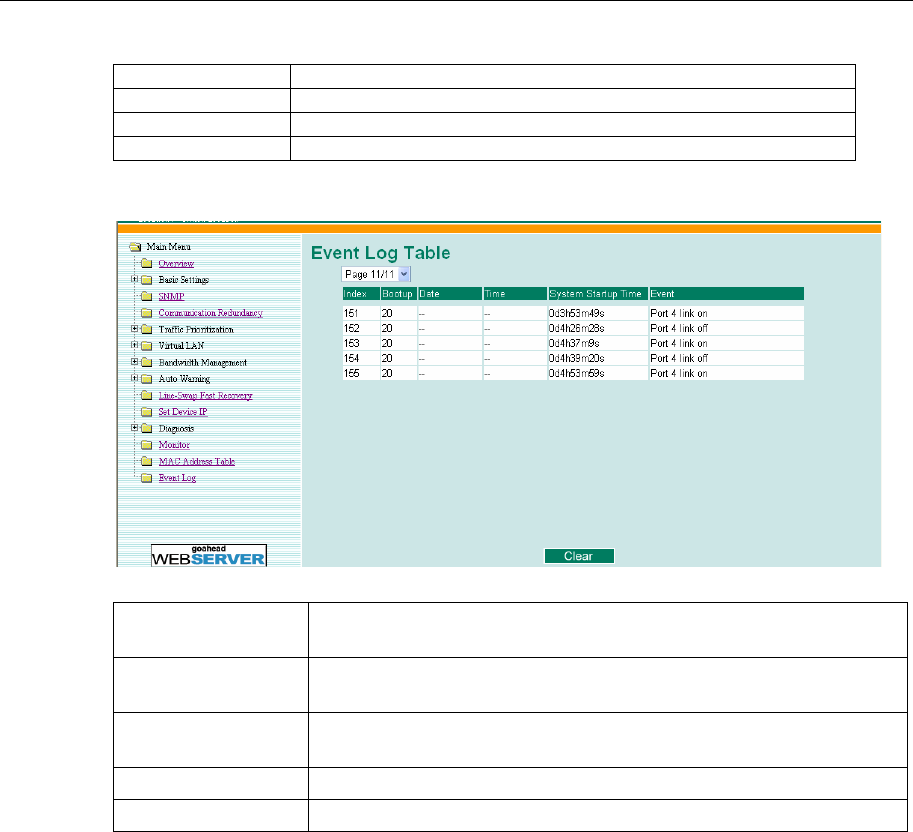This screenshot has width=913, height=832.
Task: Click the System Startup Time column header
Action: 598,294
